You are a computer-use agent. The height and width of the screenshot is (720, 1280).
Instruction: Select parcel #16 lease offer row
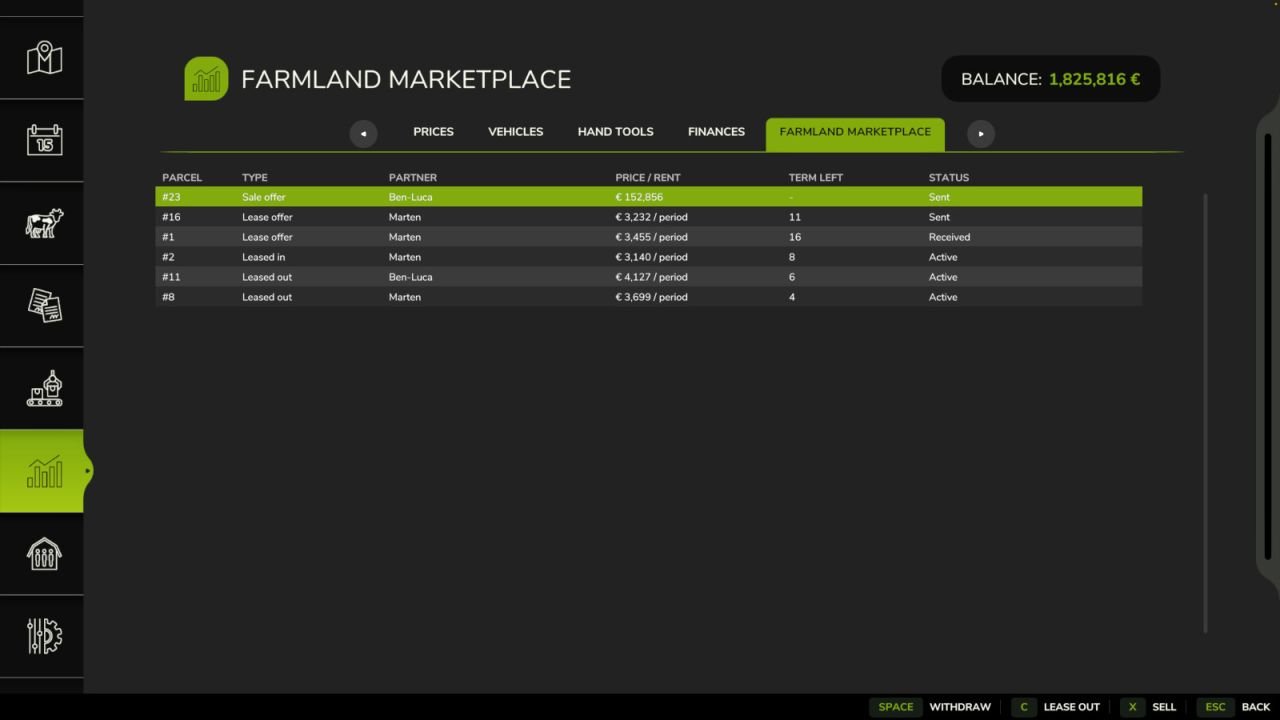click(x=649, y=217)
